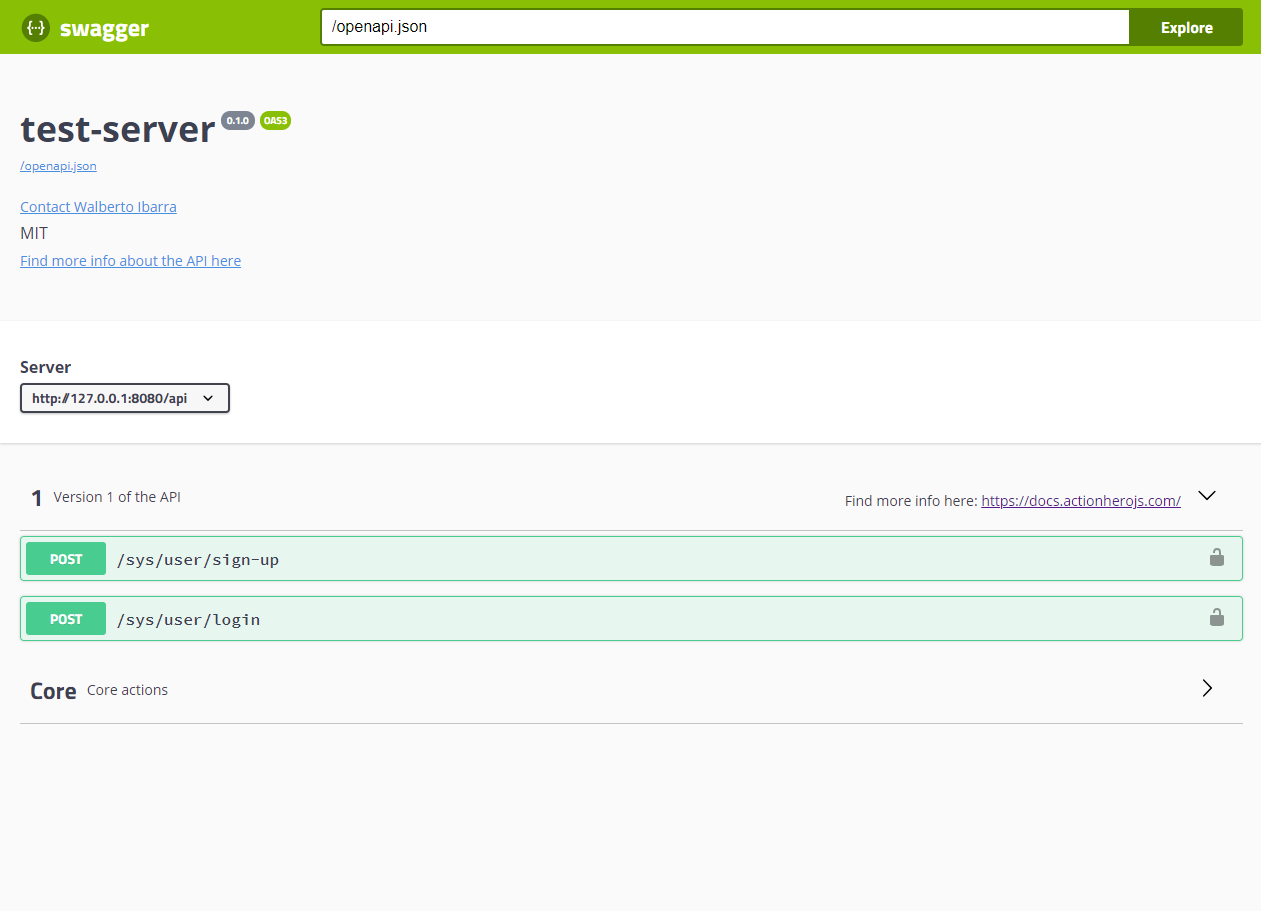The image size is (1261, 911).
Task: Click the POST badge for sign-up
Action: tap(66, 559)
